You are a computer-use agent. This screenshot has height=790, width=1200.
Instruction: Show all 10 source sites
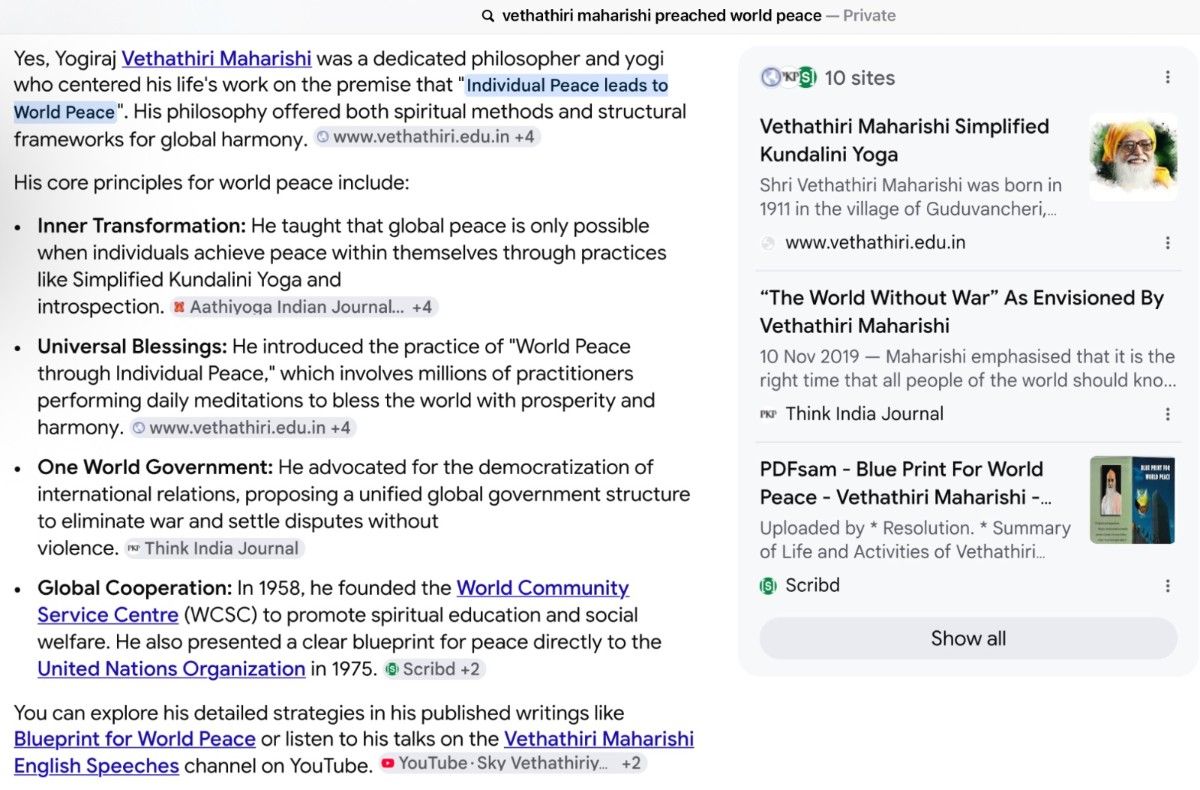[968, 638]
